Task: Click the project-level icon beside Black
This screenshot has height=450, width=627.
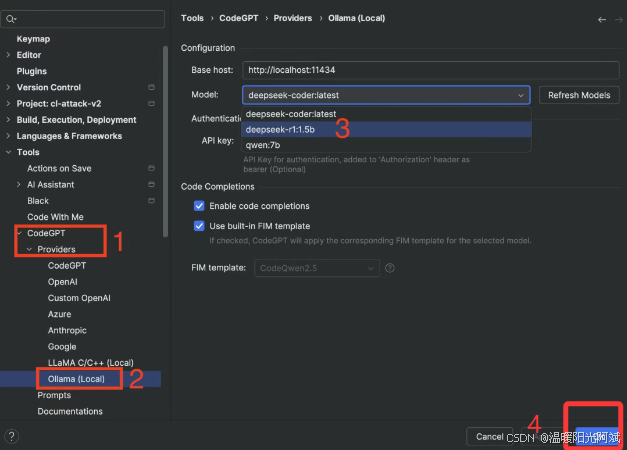Action: 152,200
